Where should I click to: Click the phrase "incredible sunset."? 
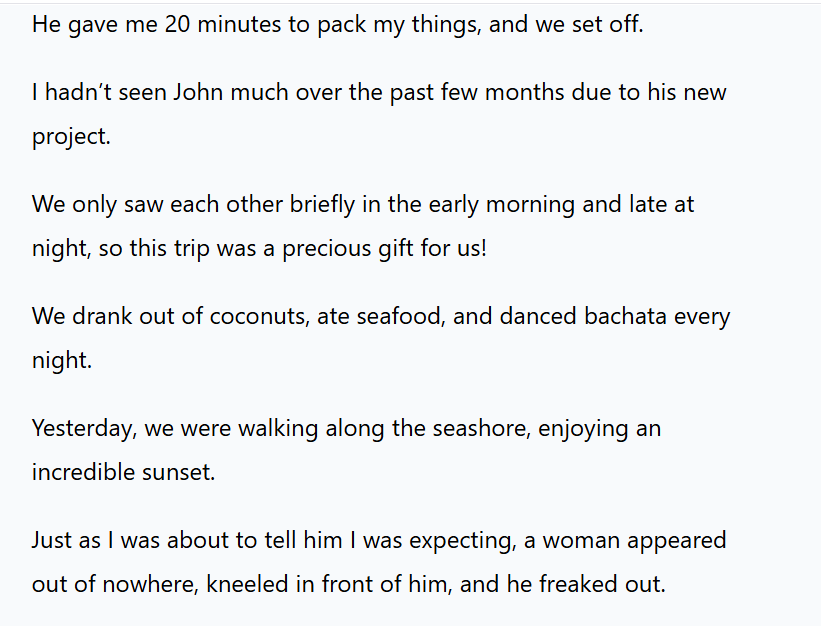(123, 472)
